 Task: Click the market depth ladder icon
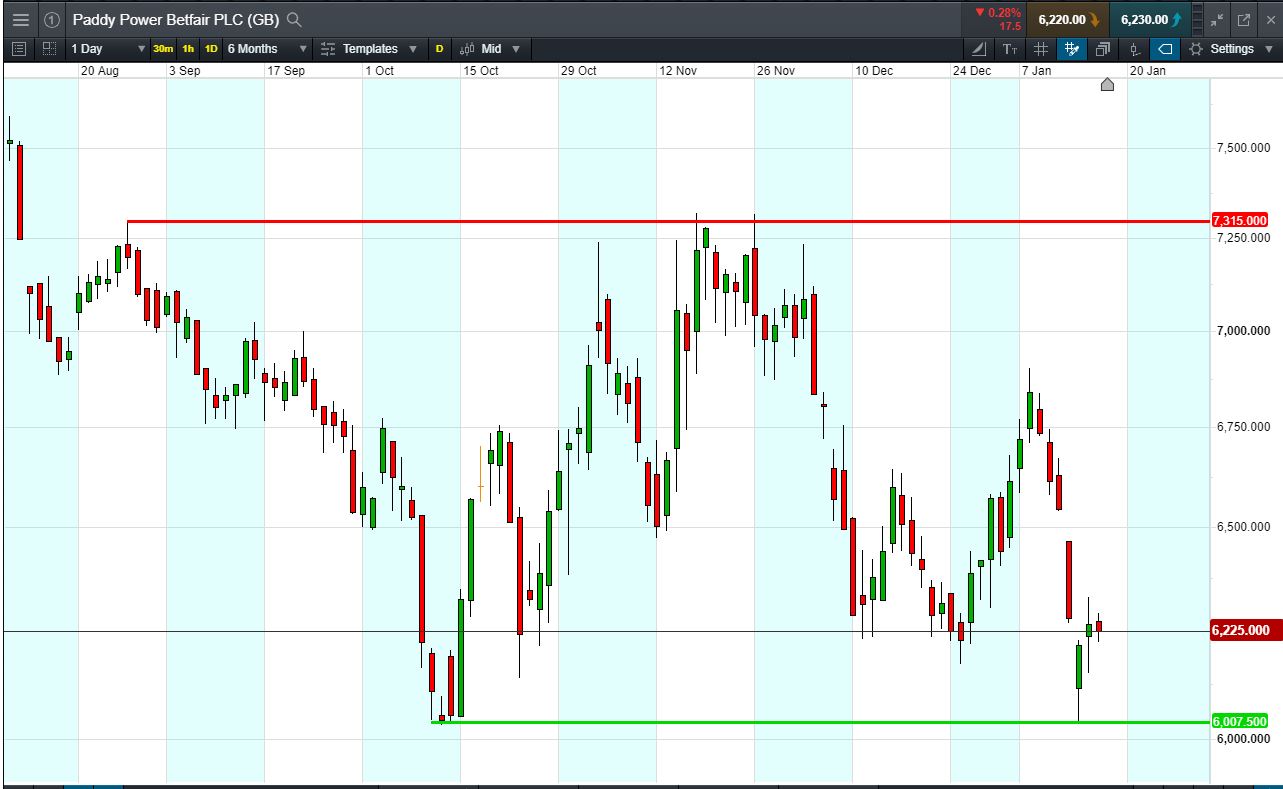(x=1198, y=19)
